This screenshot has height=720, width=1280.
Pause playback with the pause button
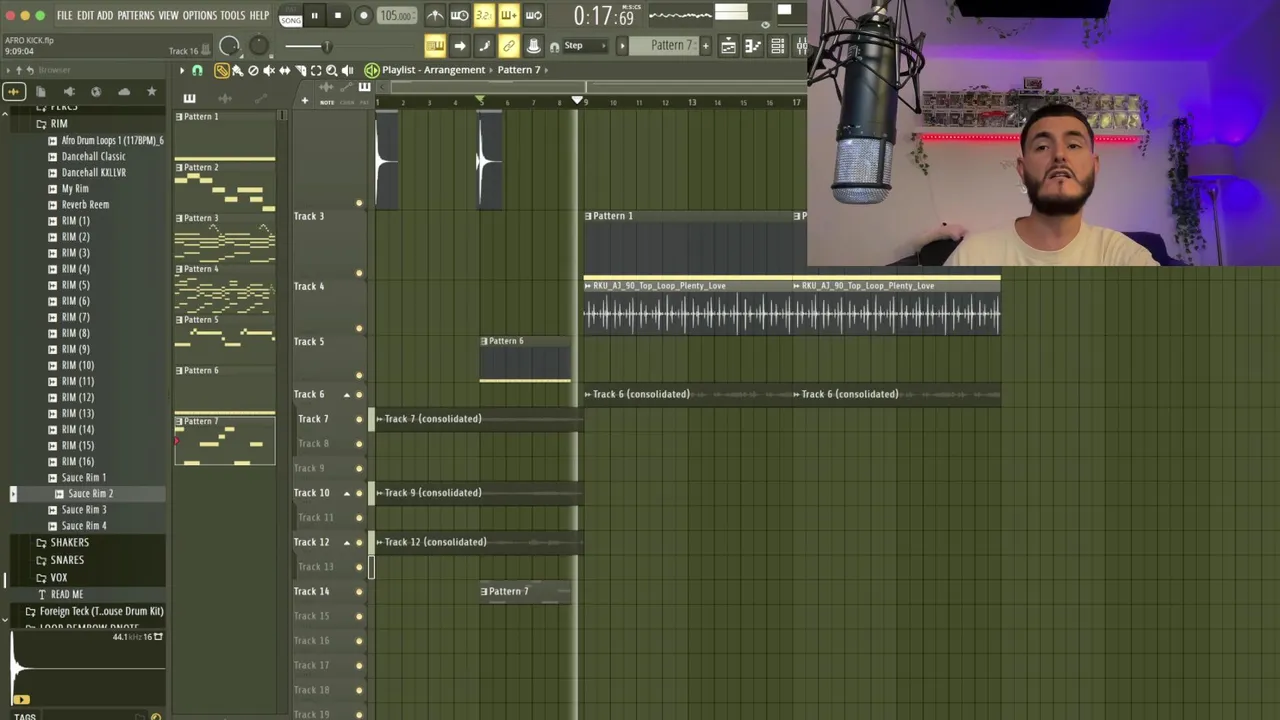[x=314, y=16]
